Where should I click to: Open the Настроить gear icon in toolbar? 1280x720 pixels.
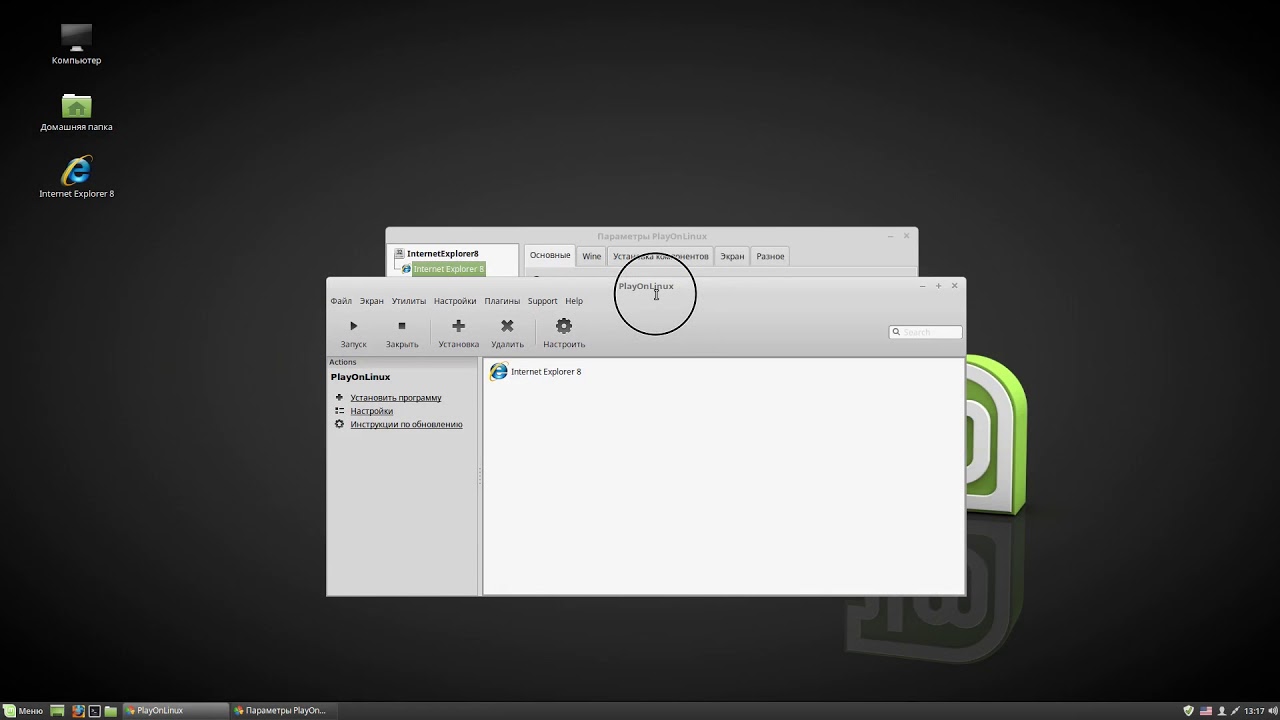click(x=564, y=326)
